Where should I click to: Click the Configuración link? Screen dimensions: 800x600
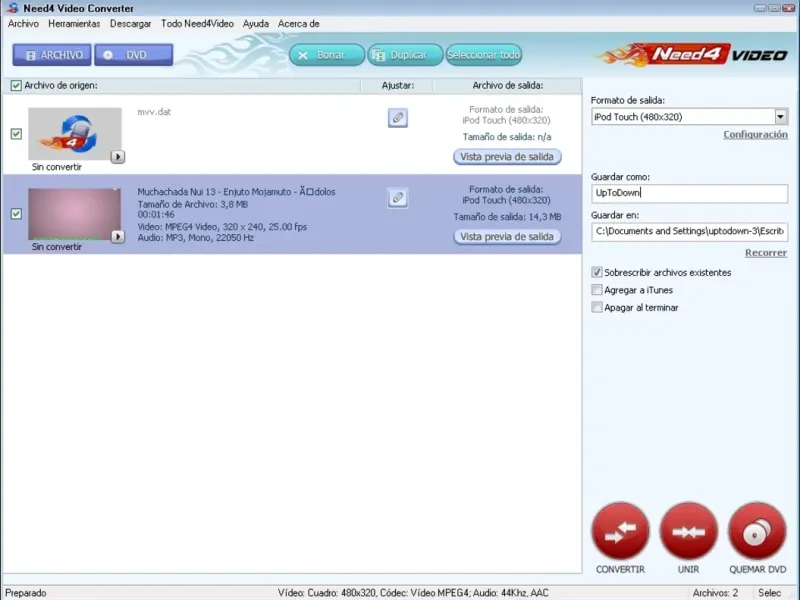[x=755, y=134]
